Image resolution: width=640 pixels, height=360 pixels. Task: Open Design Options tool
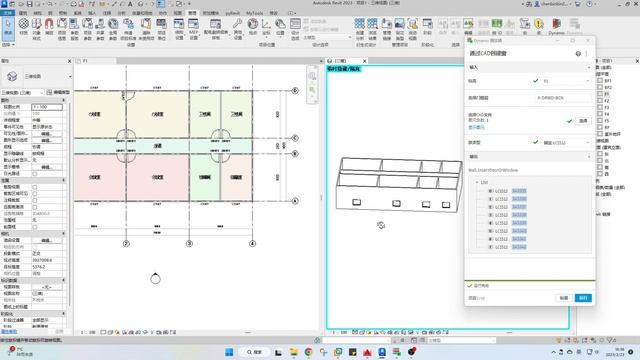(x=295, y=28)
